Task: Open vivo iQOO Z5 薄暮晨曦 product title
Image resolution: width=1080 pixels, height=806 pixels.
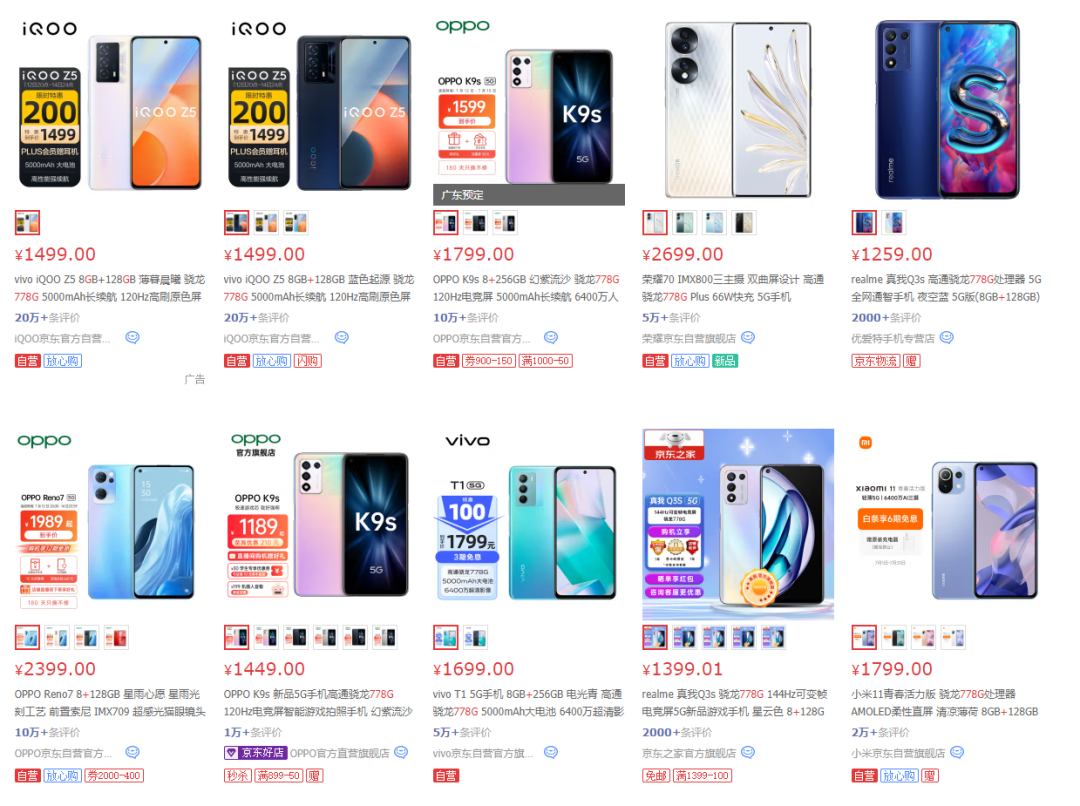Action: pyautogui.click(x=110, y=288)
